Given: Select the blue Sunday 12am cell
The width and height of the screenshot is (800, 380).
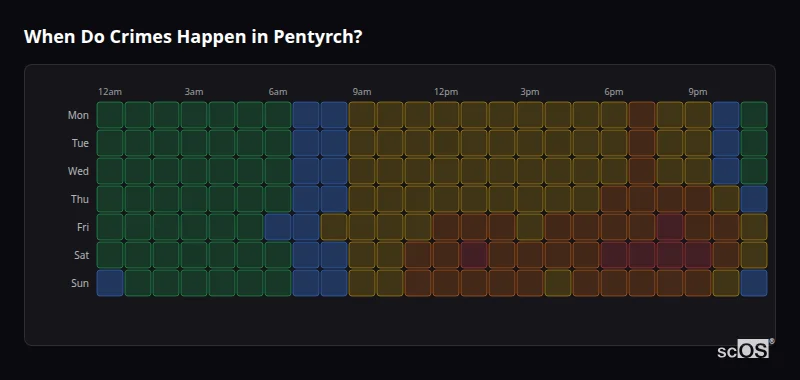Looking at the screenshot, I should tap(110, 283).
